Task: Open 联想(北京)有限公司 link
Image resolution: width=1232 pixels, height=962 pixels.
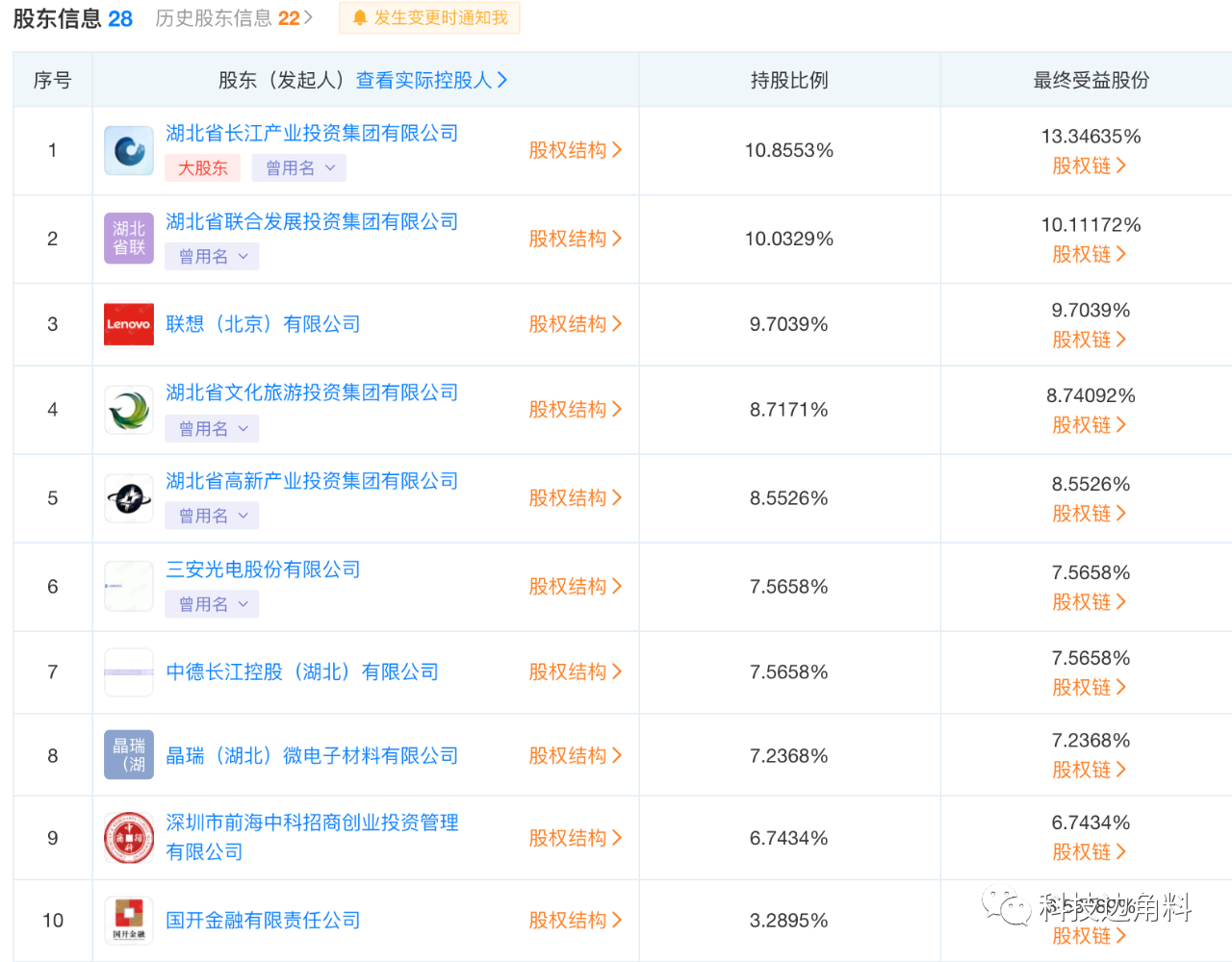Action: point(263,324)
